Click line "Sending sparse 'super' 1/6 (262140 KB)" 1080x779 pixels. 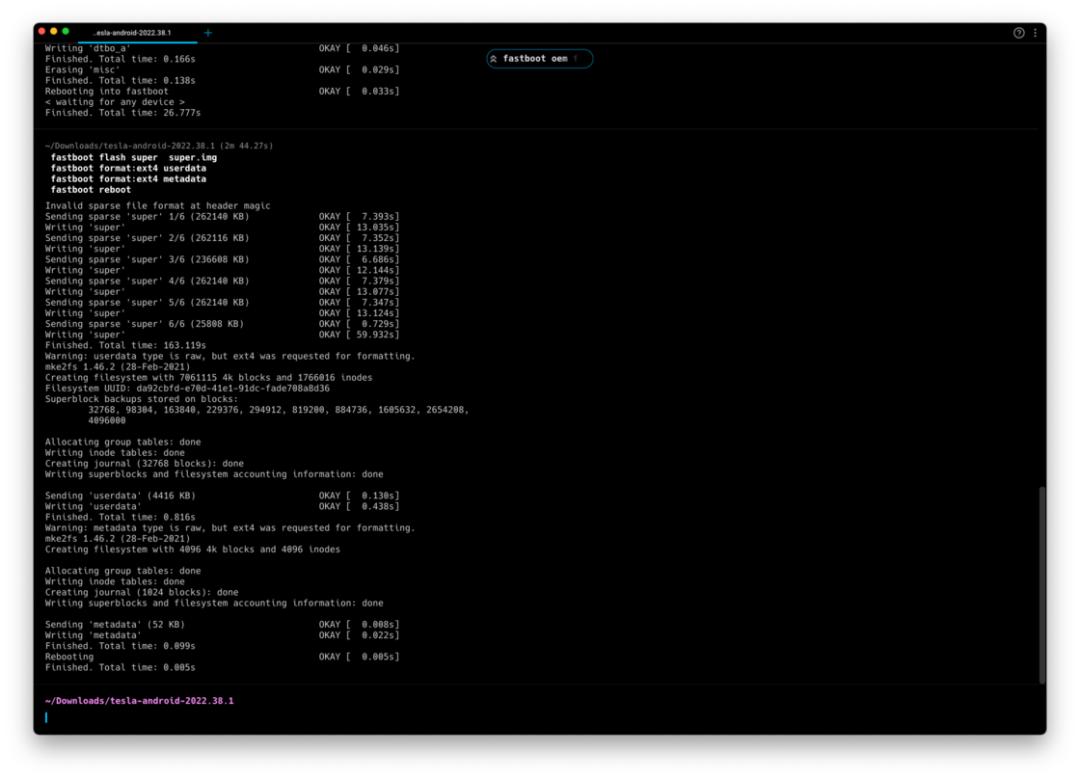coord(147,216)
